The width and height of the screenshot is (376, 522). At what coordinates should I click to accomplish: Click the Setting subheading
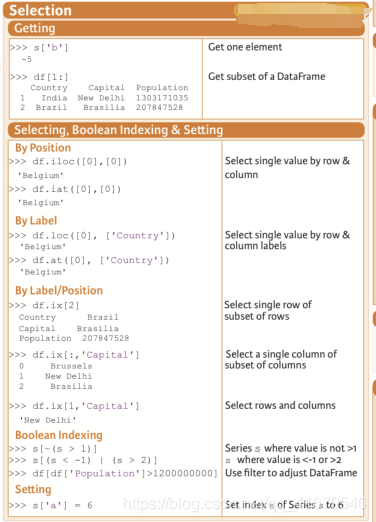(33, 489)
